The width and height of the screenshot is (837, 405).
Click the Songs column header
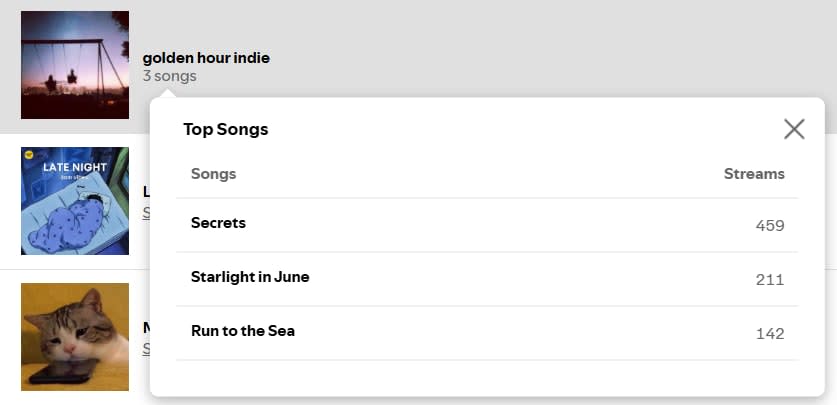point(213,174)
